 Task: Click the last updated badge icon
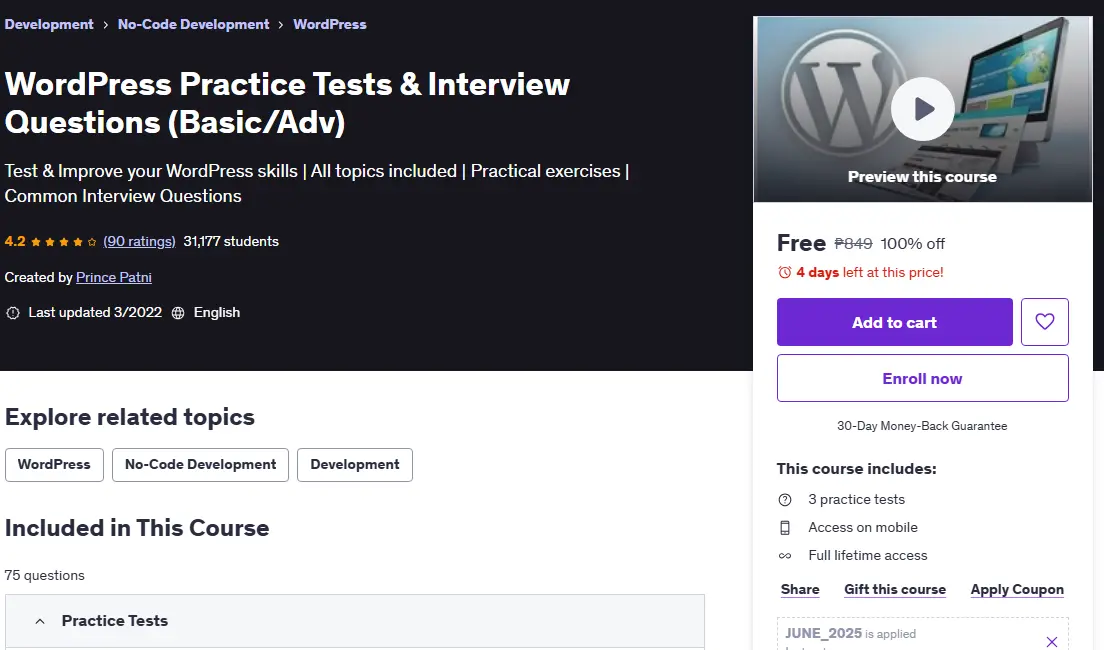point(13,313)
